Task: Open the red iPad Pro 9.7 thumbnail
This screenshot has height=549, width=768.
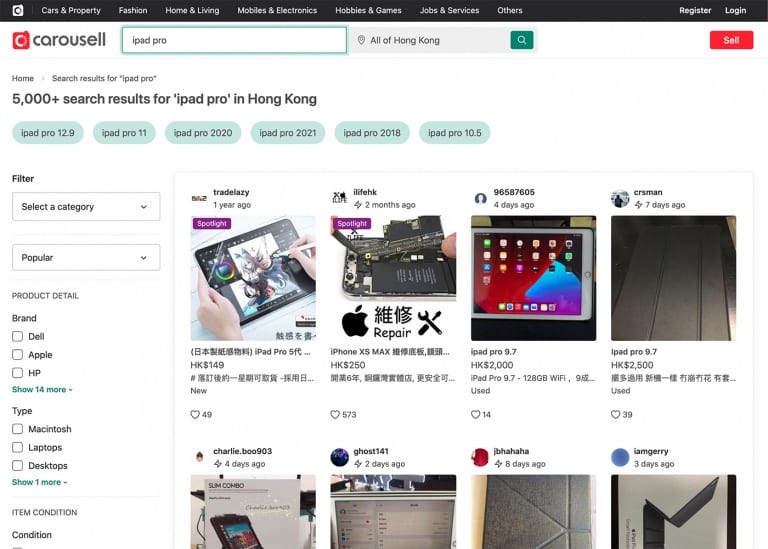Action: 533,278
